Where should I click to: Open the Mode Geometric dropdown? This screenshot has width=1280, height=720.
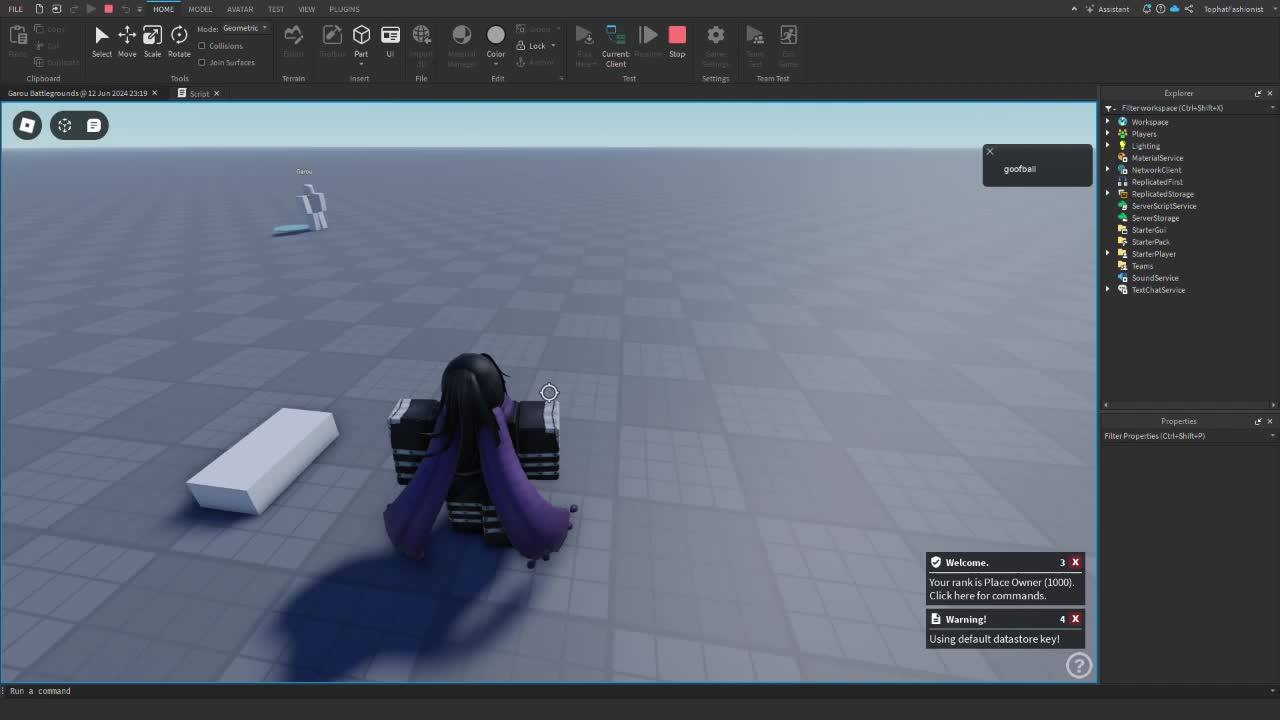click(x=245, y=28)
